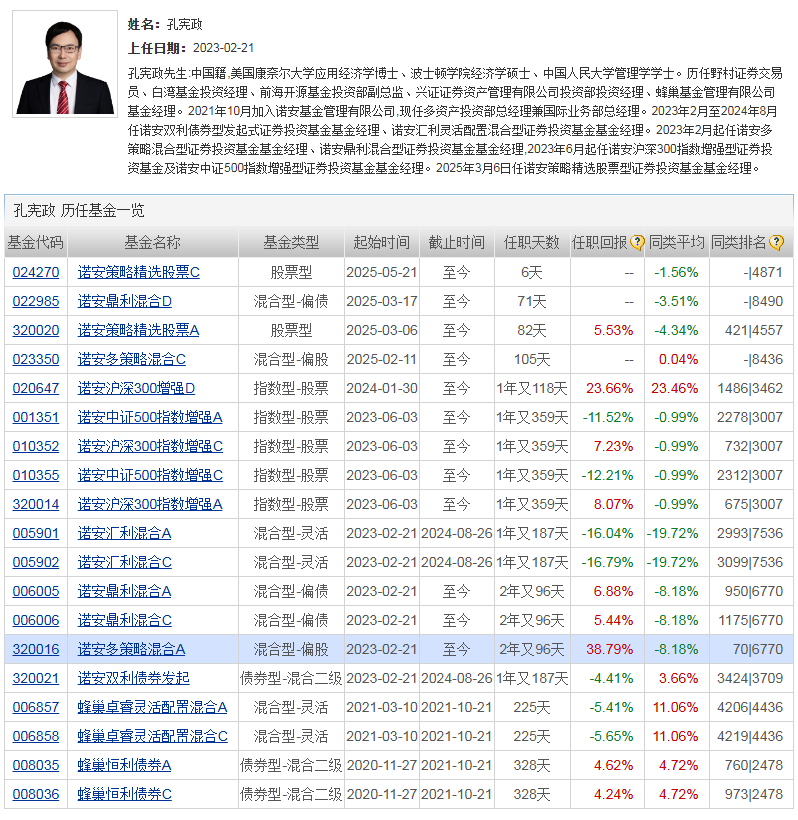The image size is (798, 820).
Task: Open fund code link 020647
Action: 36,389
